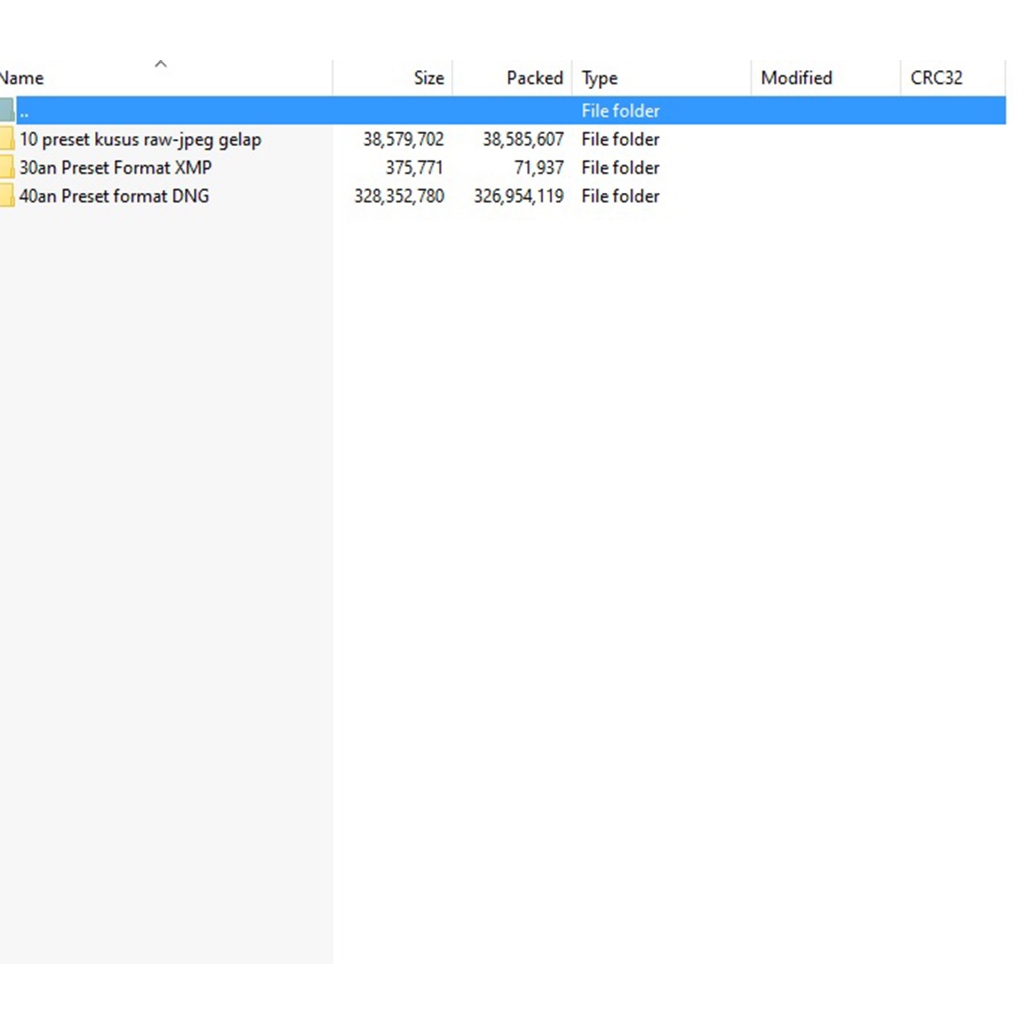Select the '30an Preset Format XMP' folder name
This screenshot has width=1024, height=1024.
[x=115, y=168]
